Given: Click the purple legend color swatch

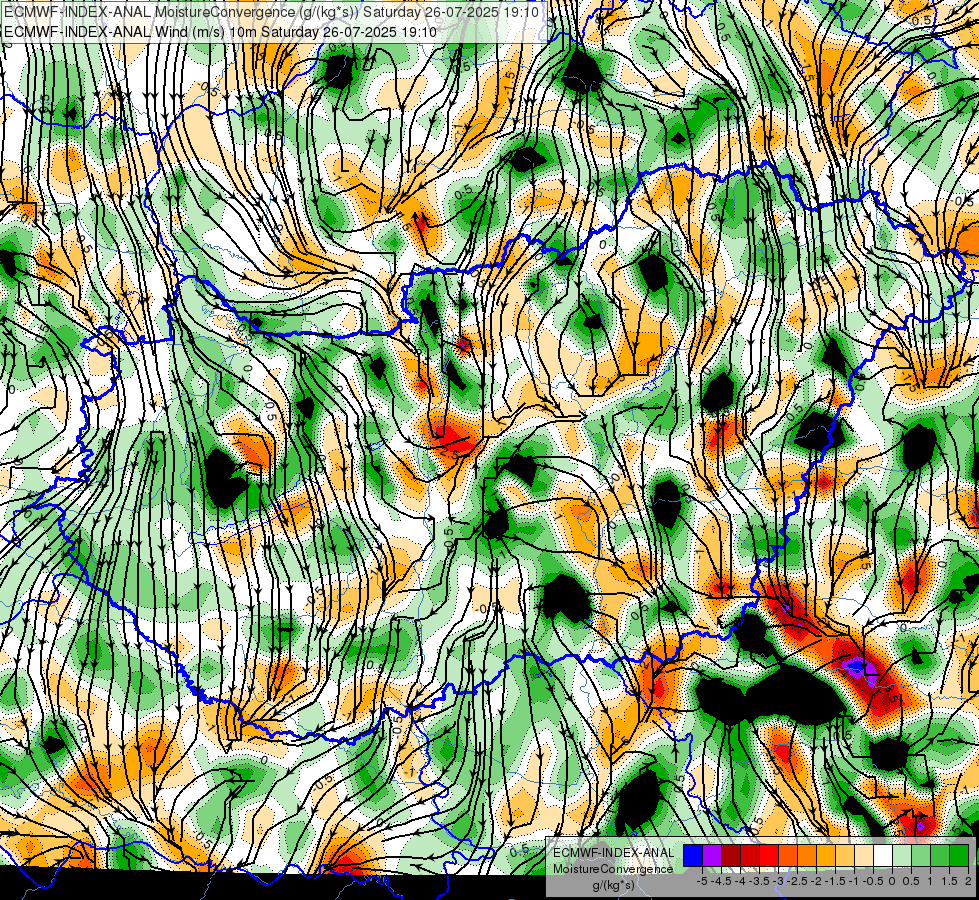Looking at the screenshot, I should coord(712,856).
